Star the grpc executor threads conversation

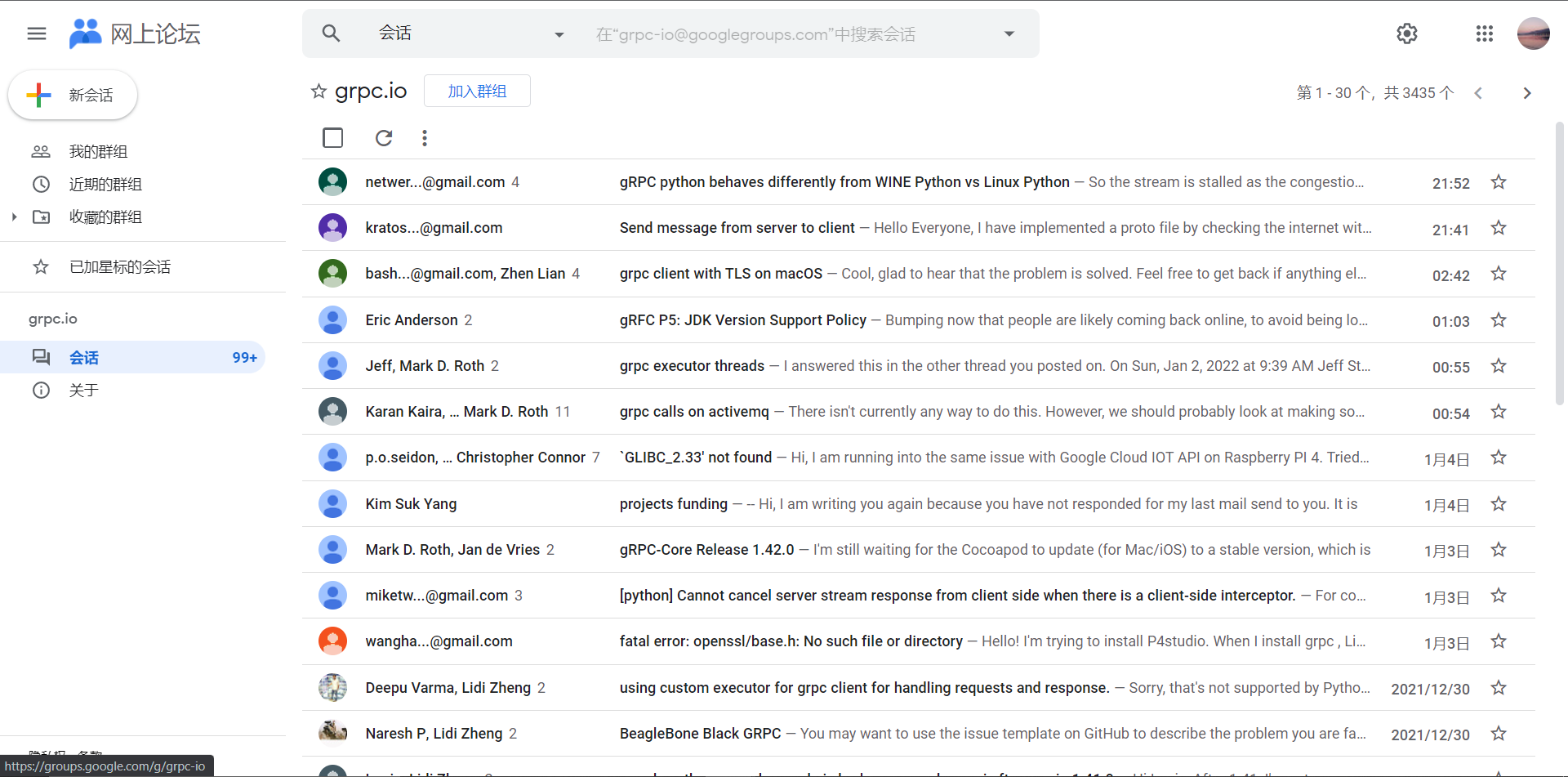1499,365
